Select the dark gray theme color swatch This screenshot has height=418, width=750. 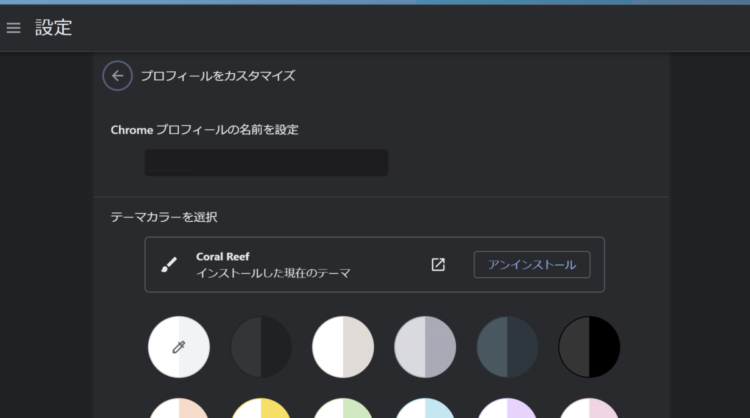point(261,347)
